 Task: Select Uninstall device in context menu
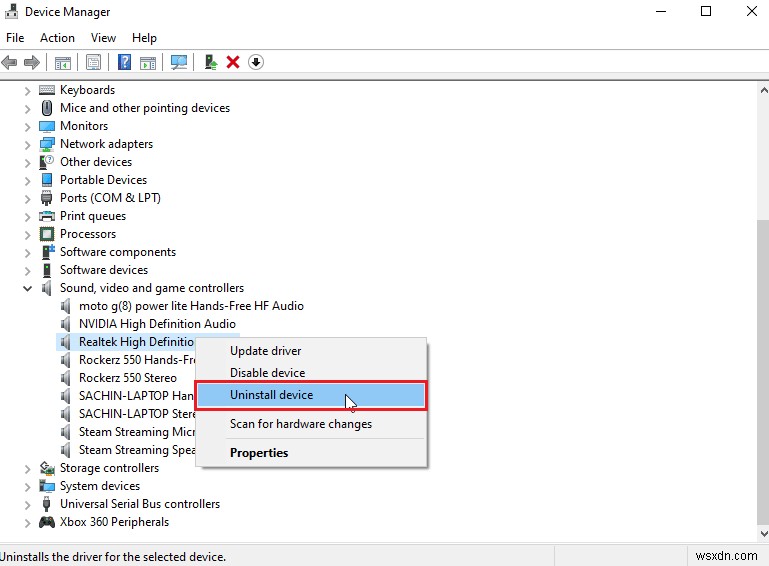click(x=311, y=395)
